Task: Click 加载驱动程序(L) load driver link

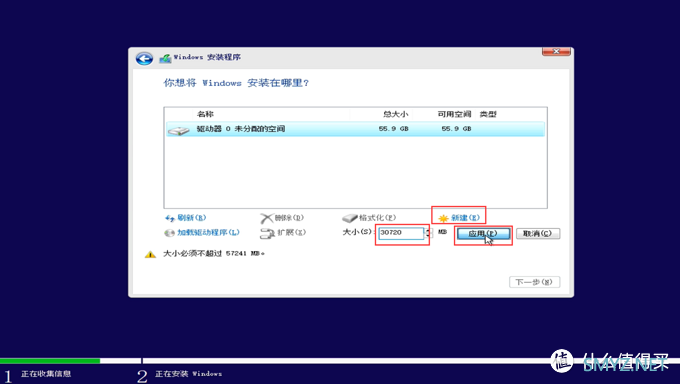Action: (208, 233)
